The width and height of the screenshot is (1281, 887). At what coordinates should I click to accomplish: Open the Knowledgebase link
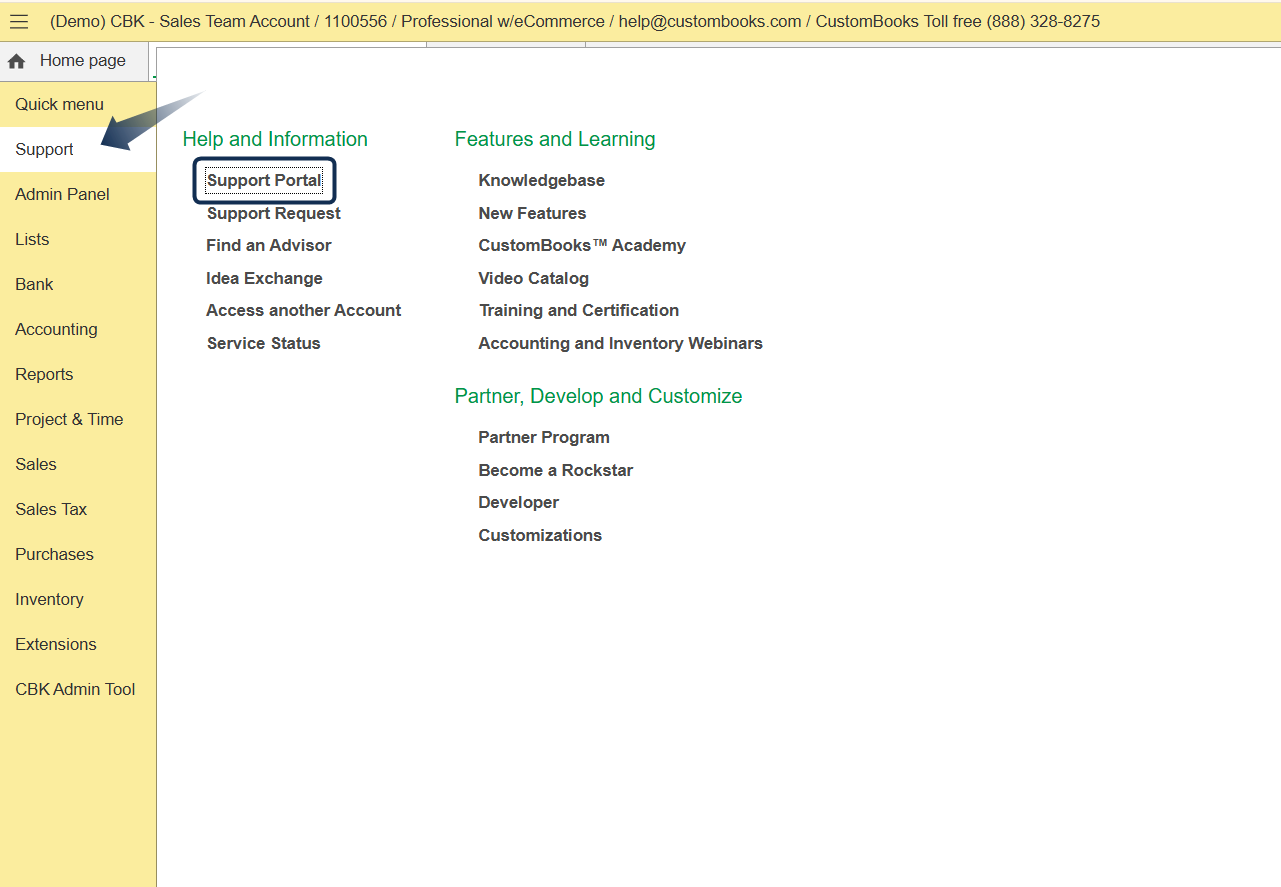pos(541,180)
